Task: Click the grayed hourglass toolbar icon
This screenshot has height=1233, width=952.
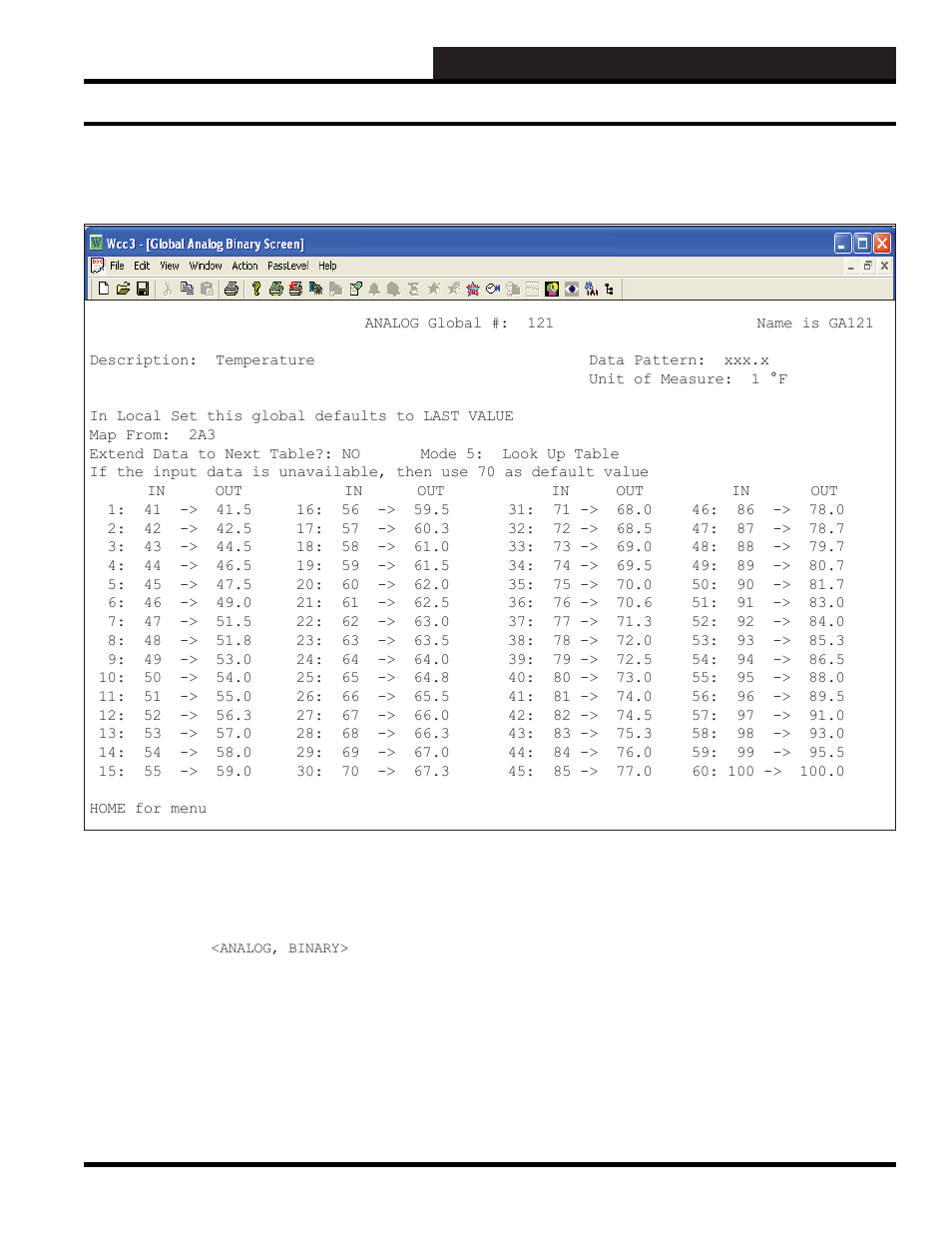Action: click(x=413, y=289)
